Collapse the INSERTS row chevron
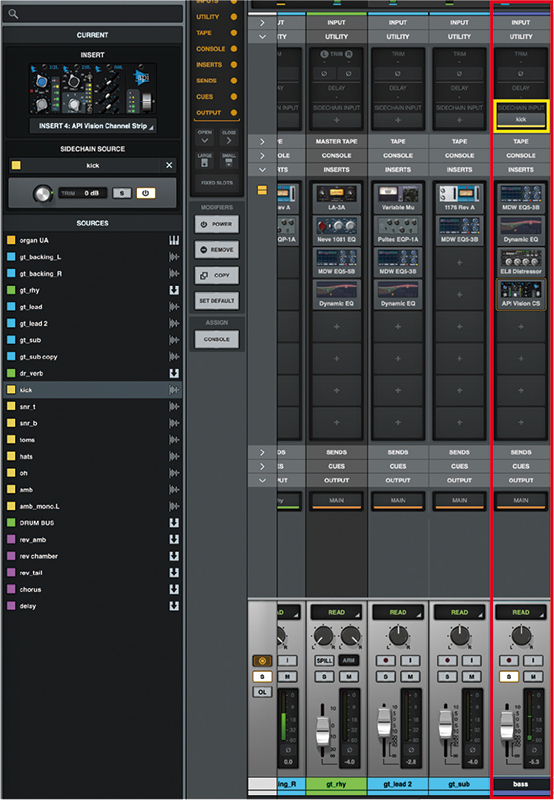The width and height of the screenshot is (554, 800). click(x=262, y=169)
